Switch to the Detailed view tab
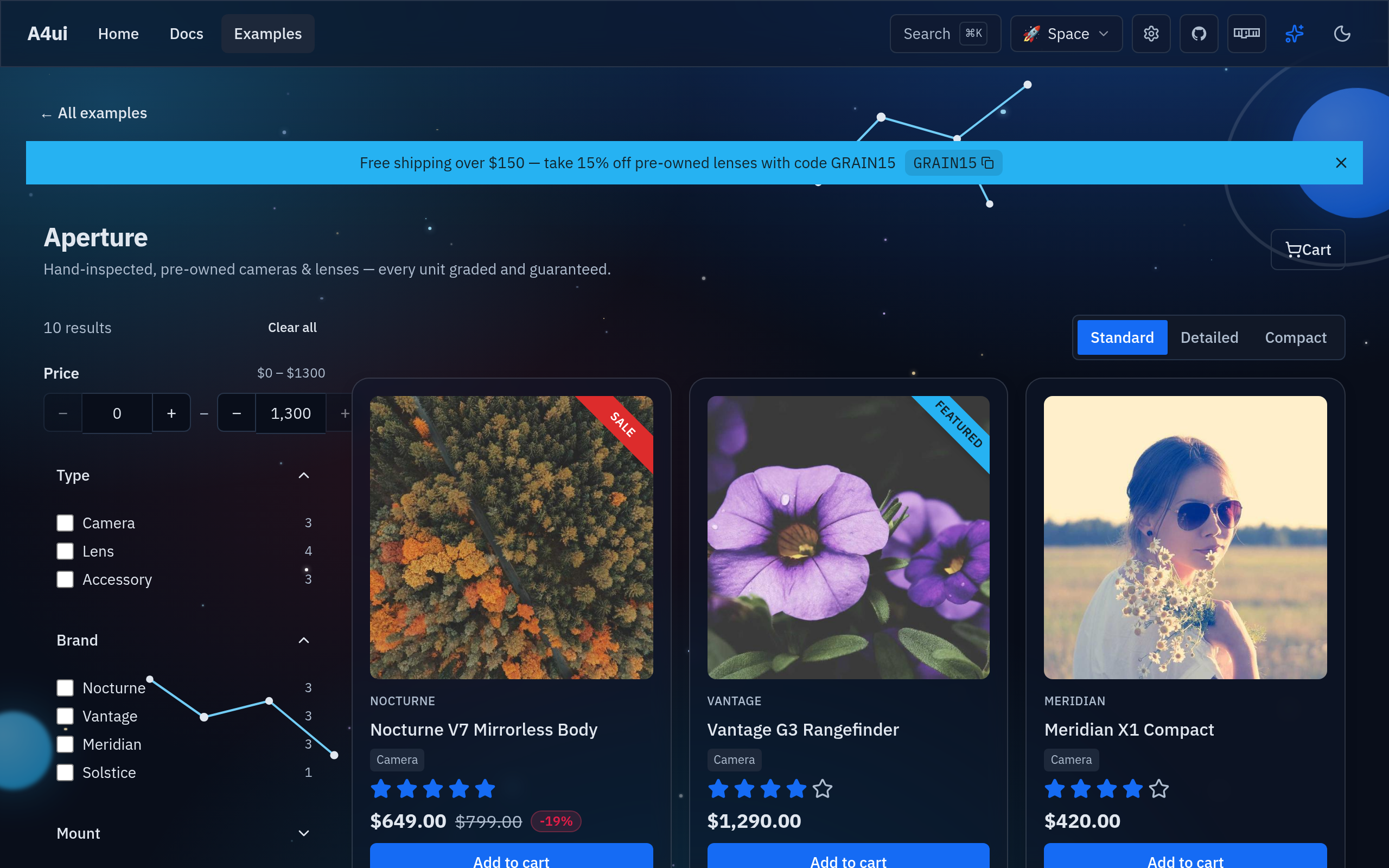The height and width of the screenshot is (868, 1389). (x=1209, y=337)
